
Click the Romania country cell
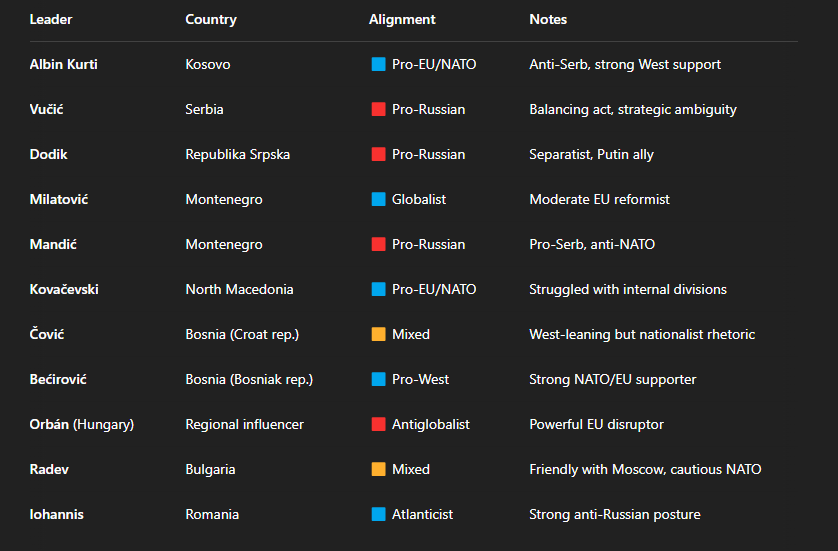(212, 514)
